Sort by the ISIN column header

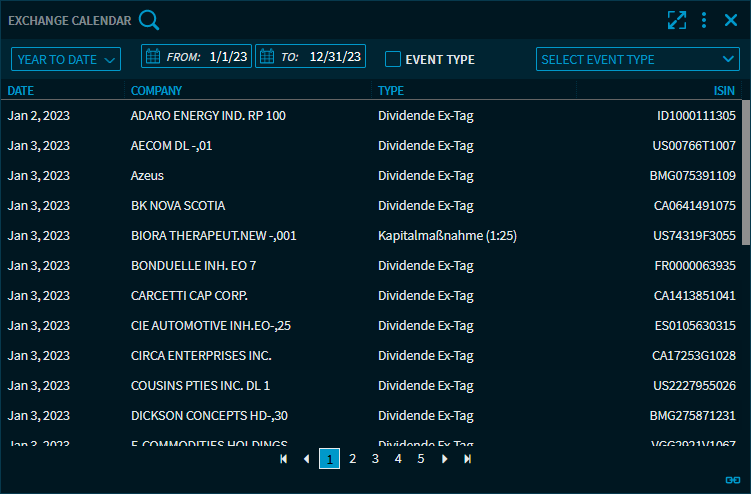coord(725,91)
